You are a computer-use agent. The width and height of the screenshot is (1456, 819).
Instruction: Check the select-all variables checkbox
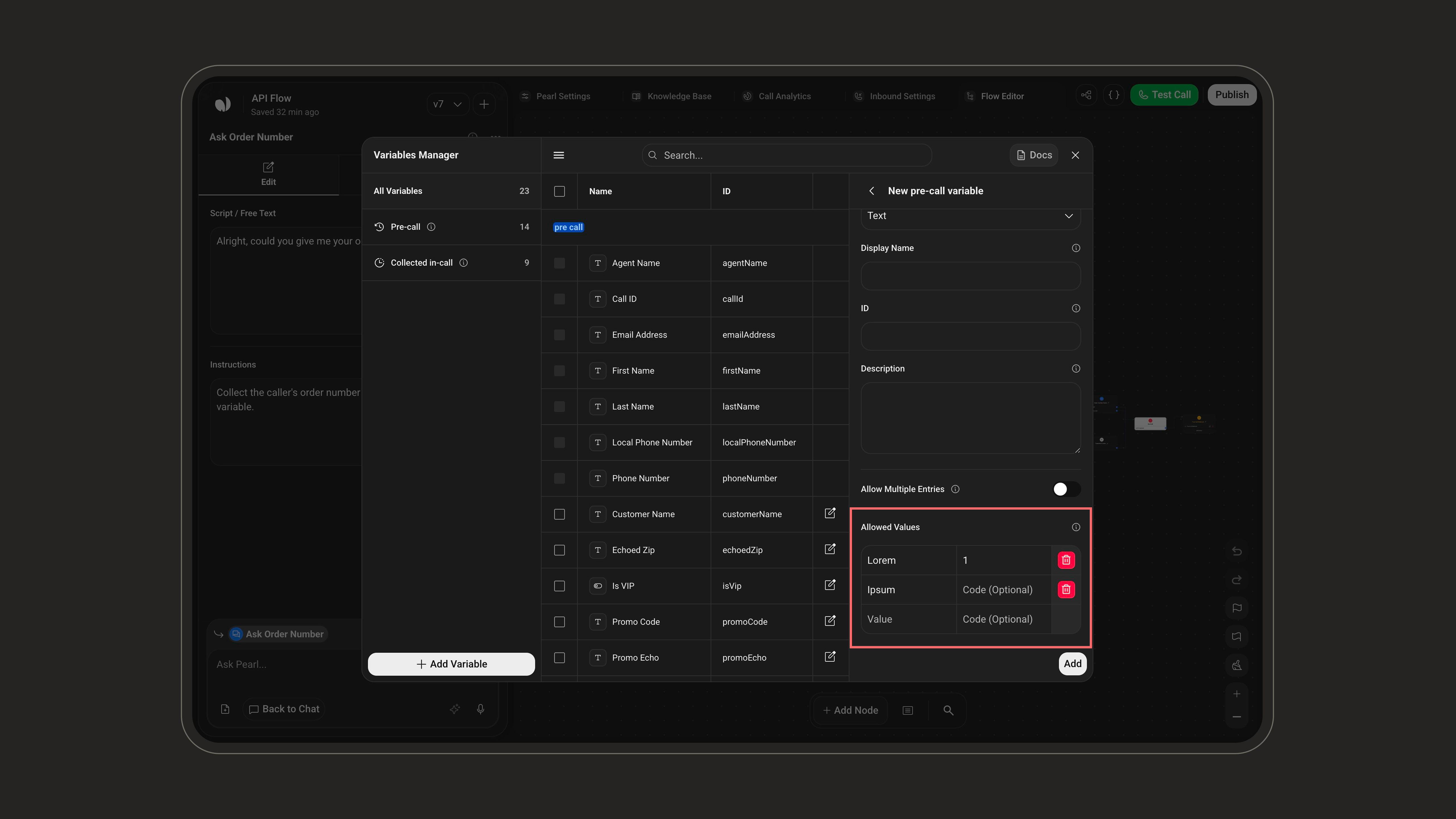[559, 191]
